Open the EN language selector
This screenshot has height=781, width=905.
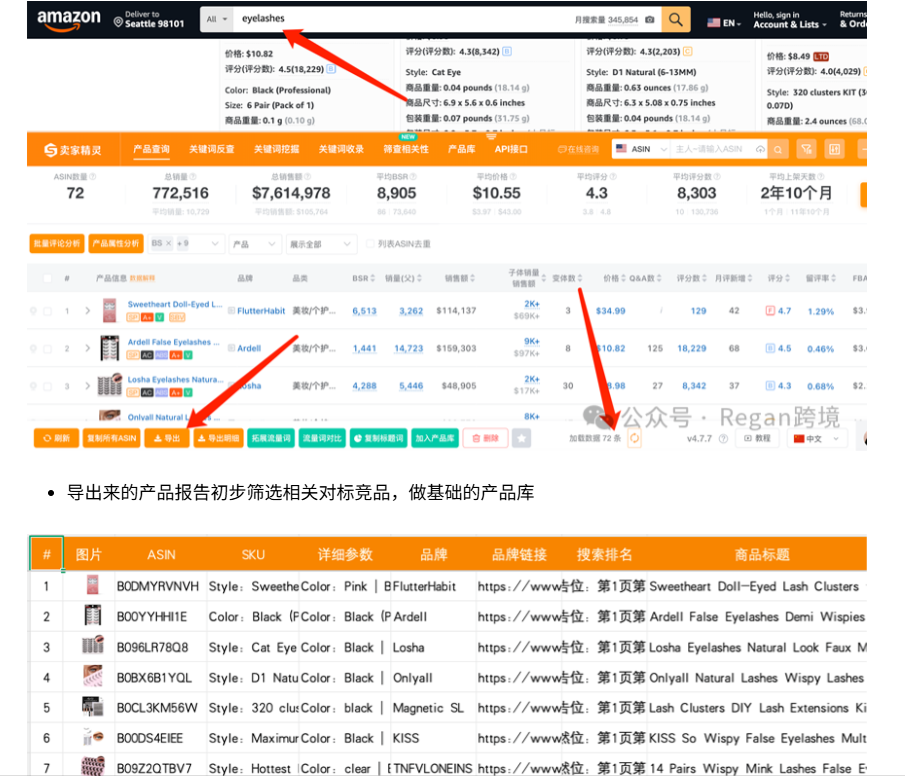tap(724, 23)
